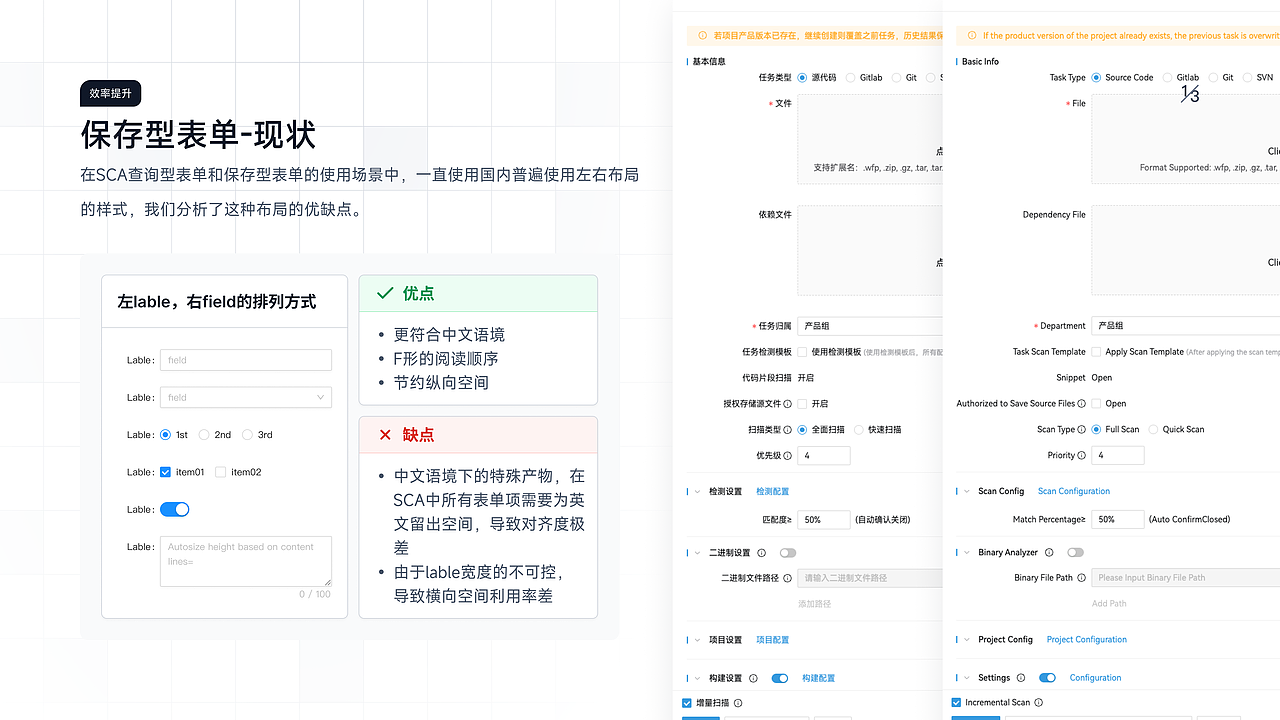The image size is (1280, 720).
Task: Uncheck the Incremental Scan checkbox
Action: coord(957,703)
